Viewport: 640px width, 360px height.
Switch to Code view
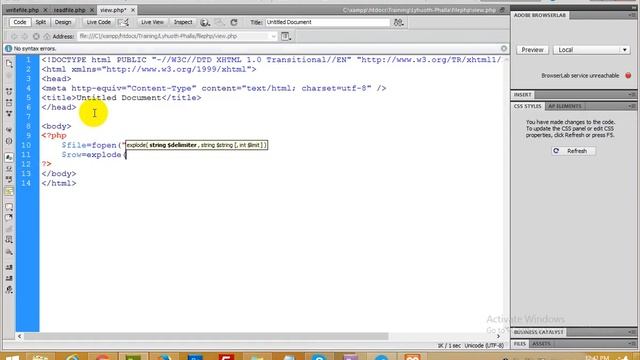click(20, 22)
